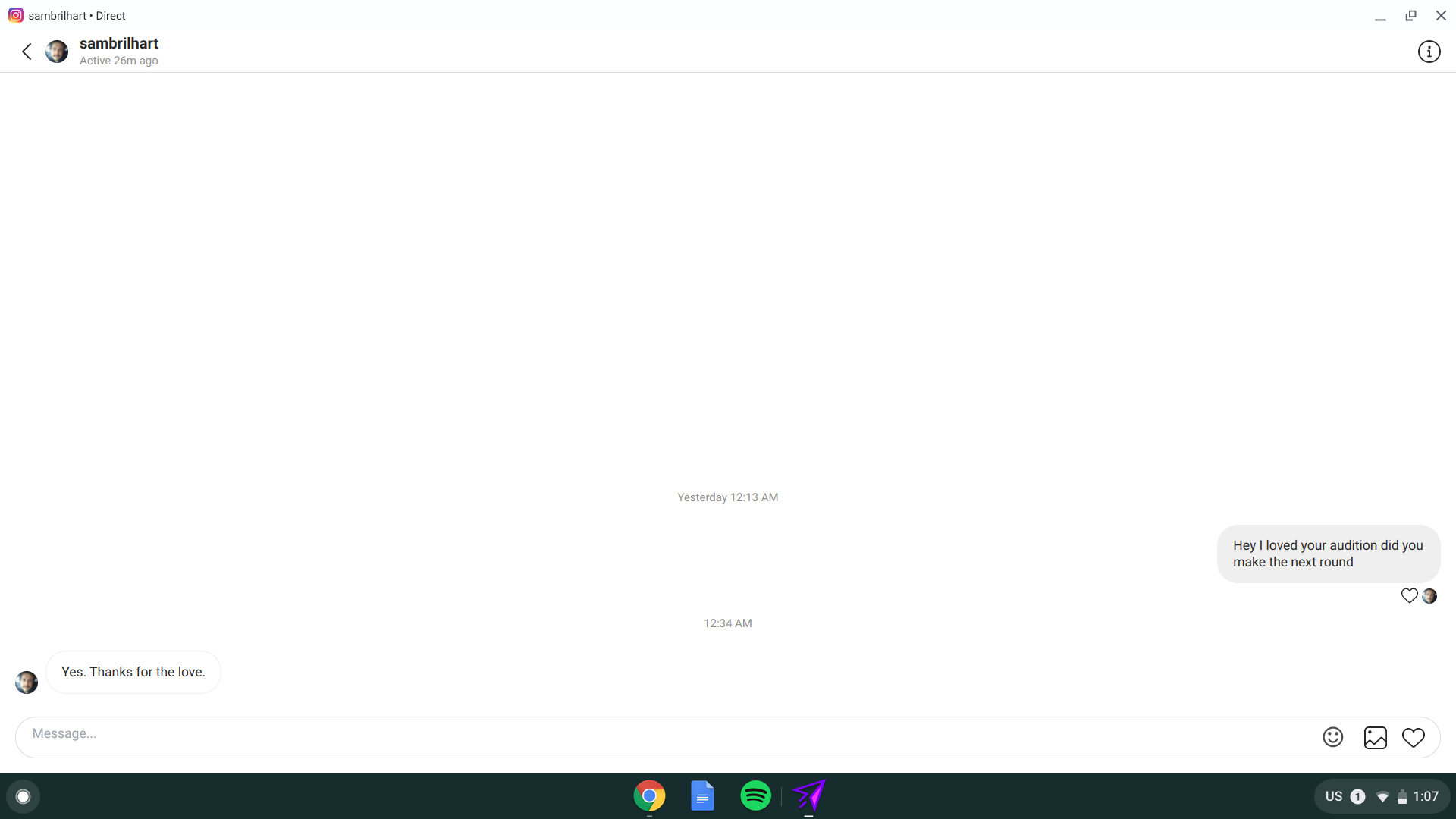1456x819 pixels.
Task: Click small avatar beside heart reaction
Action: pyautogui.click(x=1429, y=596)
